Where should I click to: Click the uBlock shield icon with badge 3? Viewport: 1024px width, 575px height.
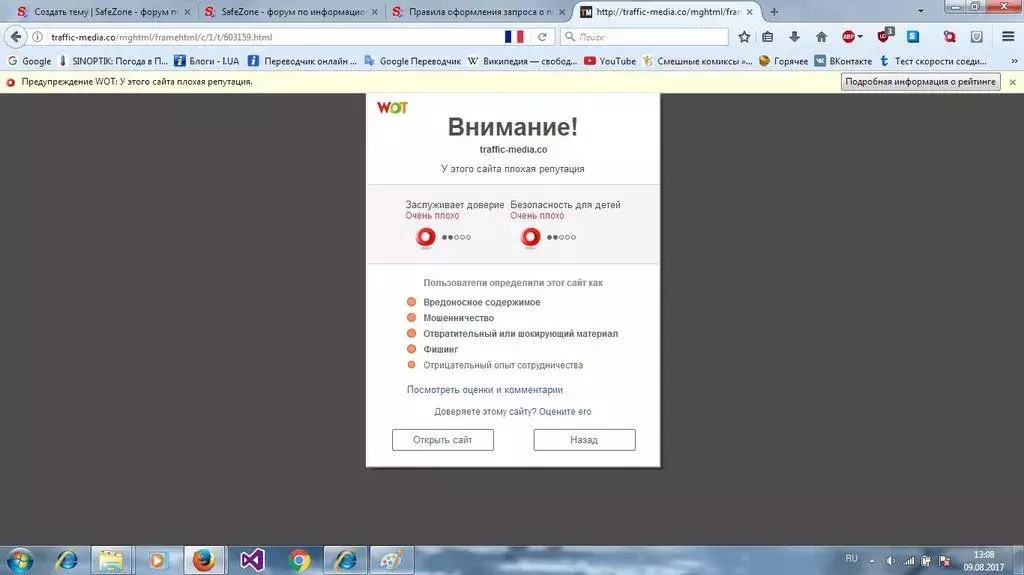(885, 37)
